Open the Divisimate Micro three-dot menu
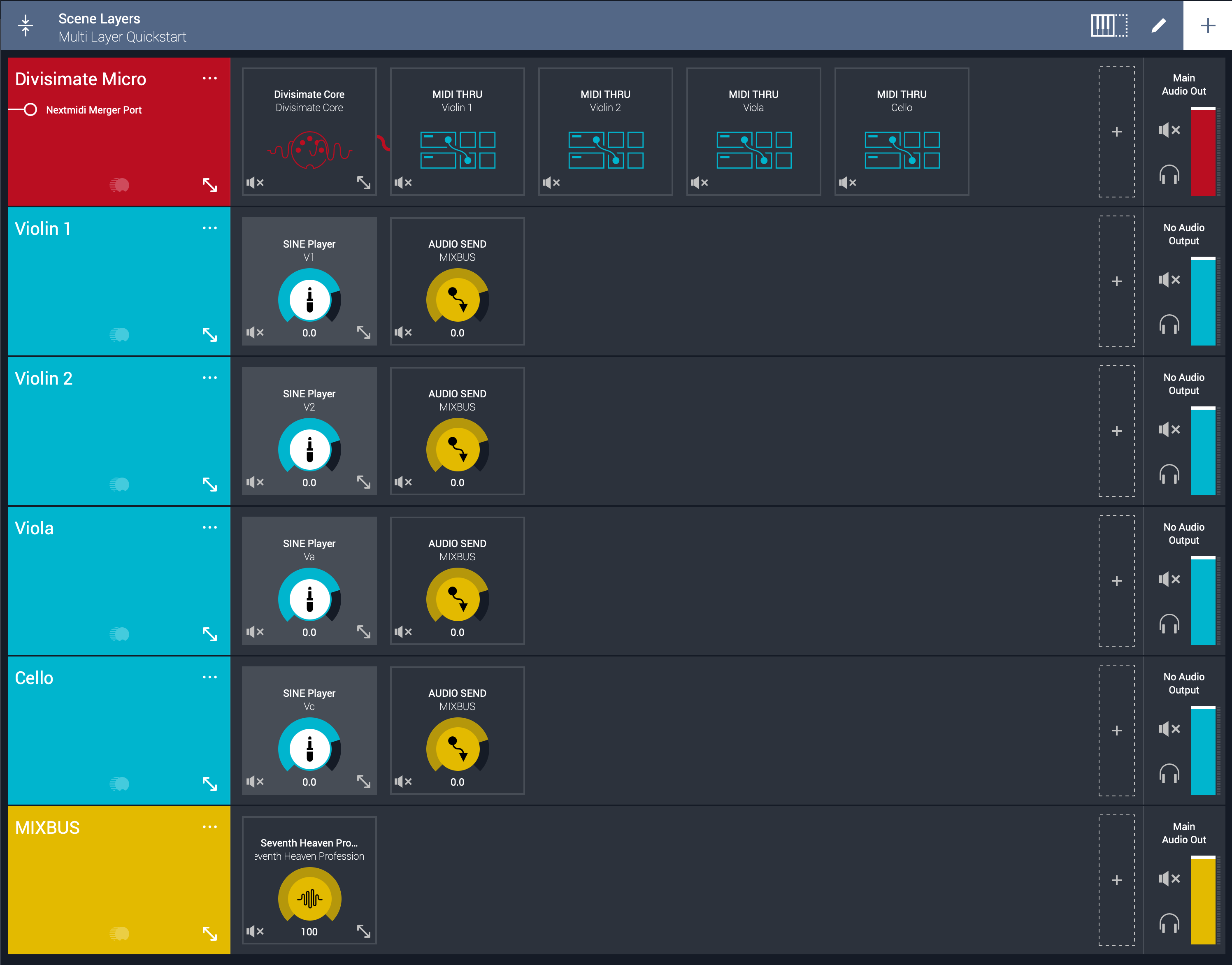 click(210, 78)
